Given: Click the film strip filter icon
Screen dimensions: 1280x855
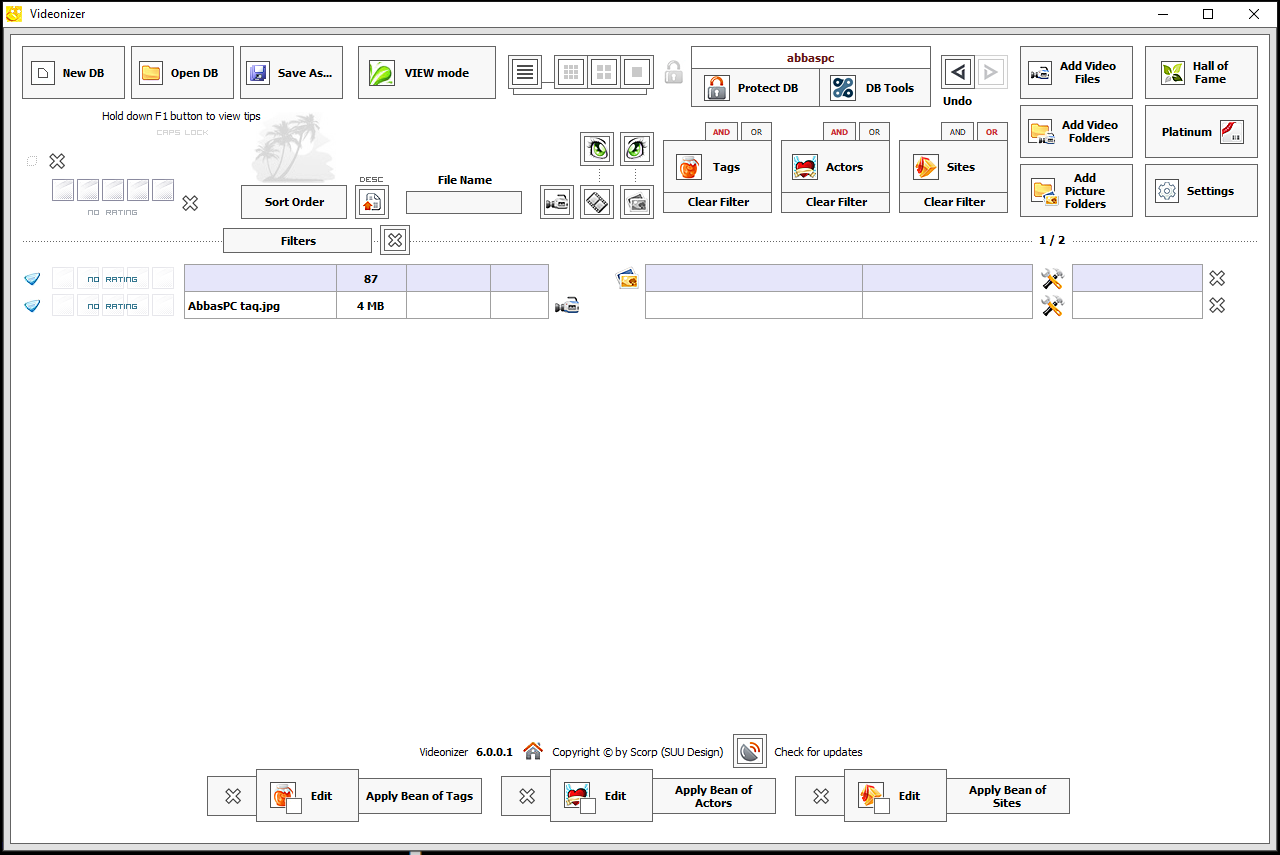Looking at the screenshot, I should point(597,202).
